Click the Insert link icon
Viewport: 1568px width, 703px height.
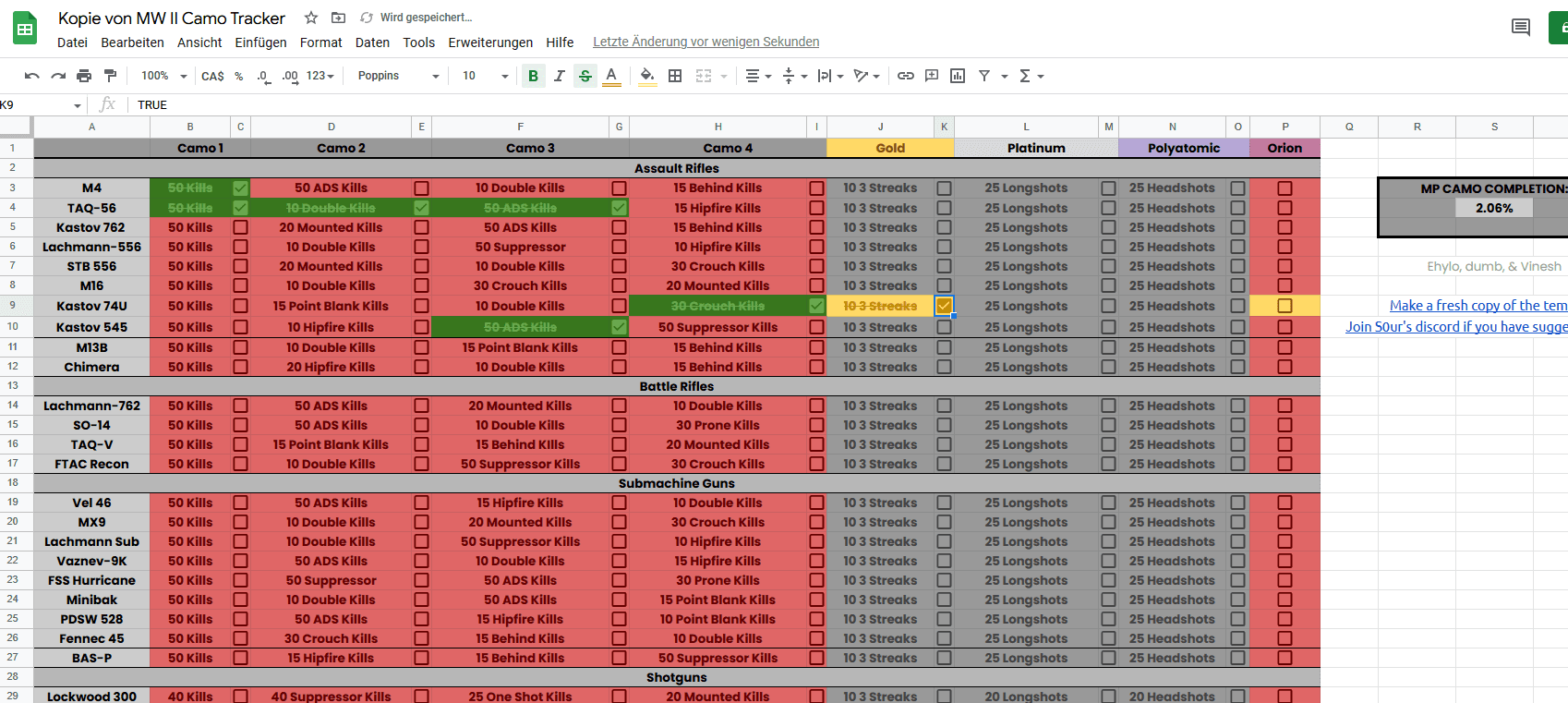(906, 76)
